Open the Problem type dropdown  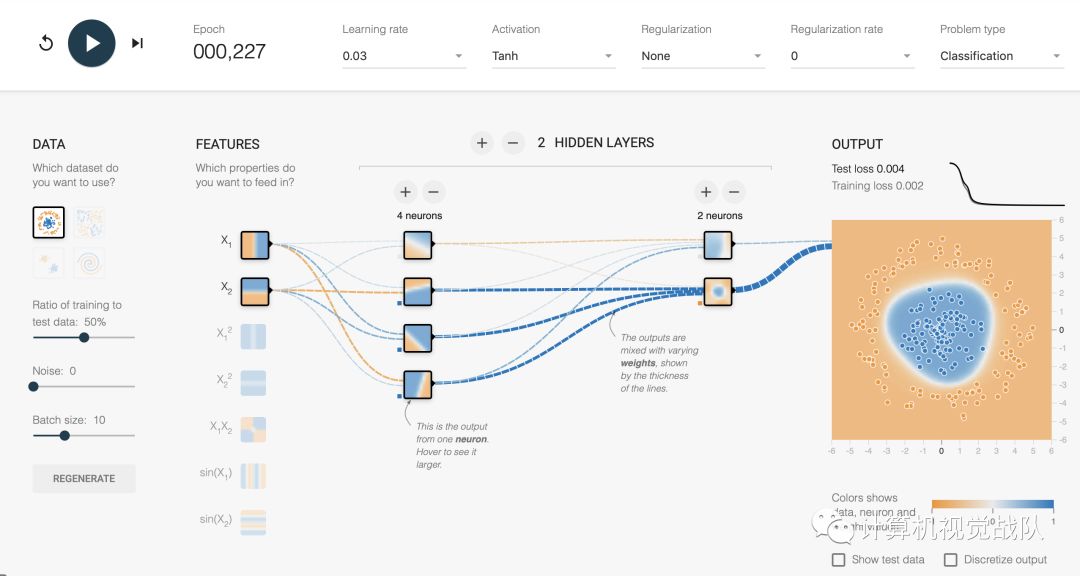[1000, 56]
